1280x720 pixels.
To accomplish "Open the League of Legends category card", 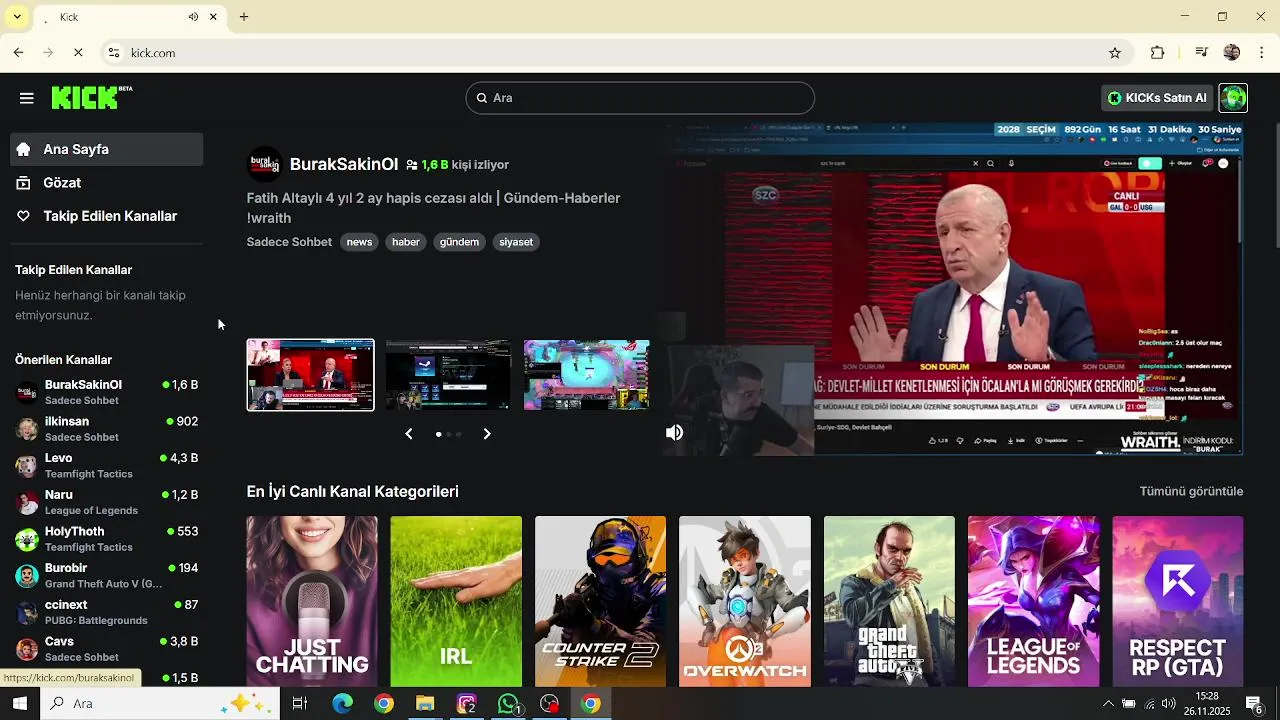I will (x=1033, y=601).
